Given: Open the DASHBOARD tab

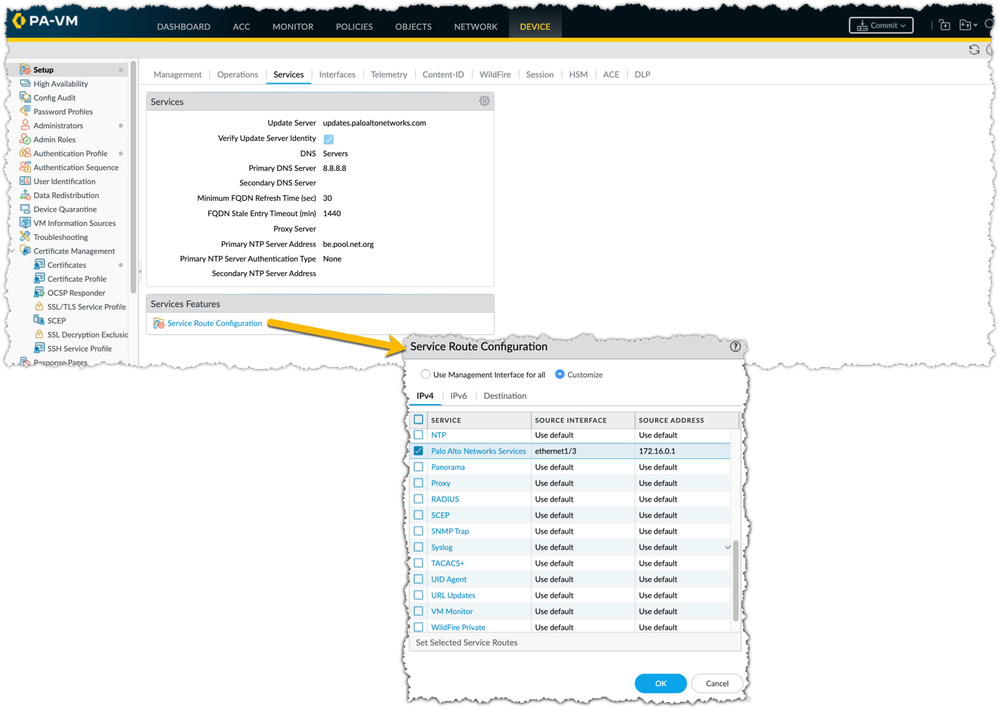Looking at the screenshot, I should (x=183, y=27).
